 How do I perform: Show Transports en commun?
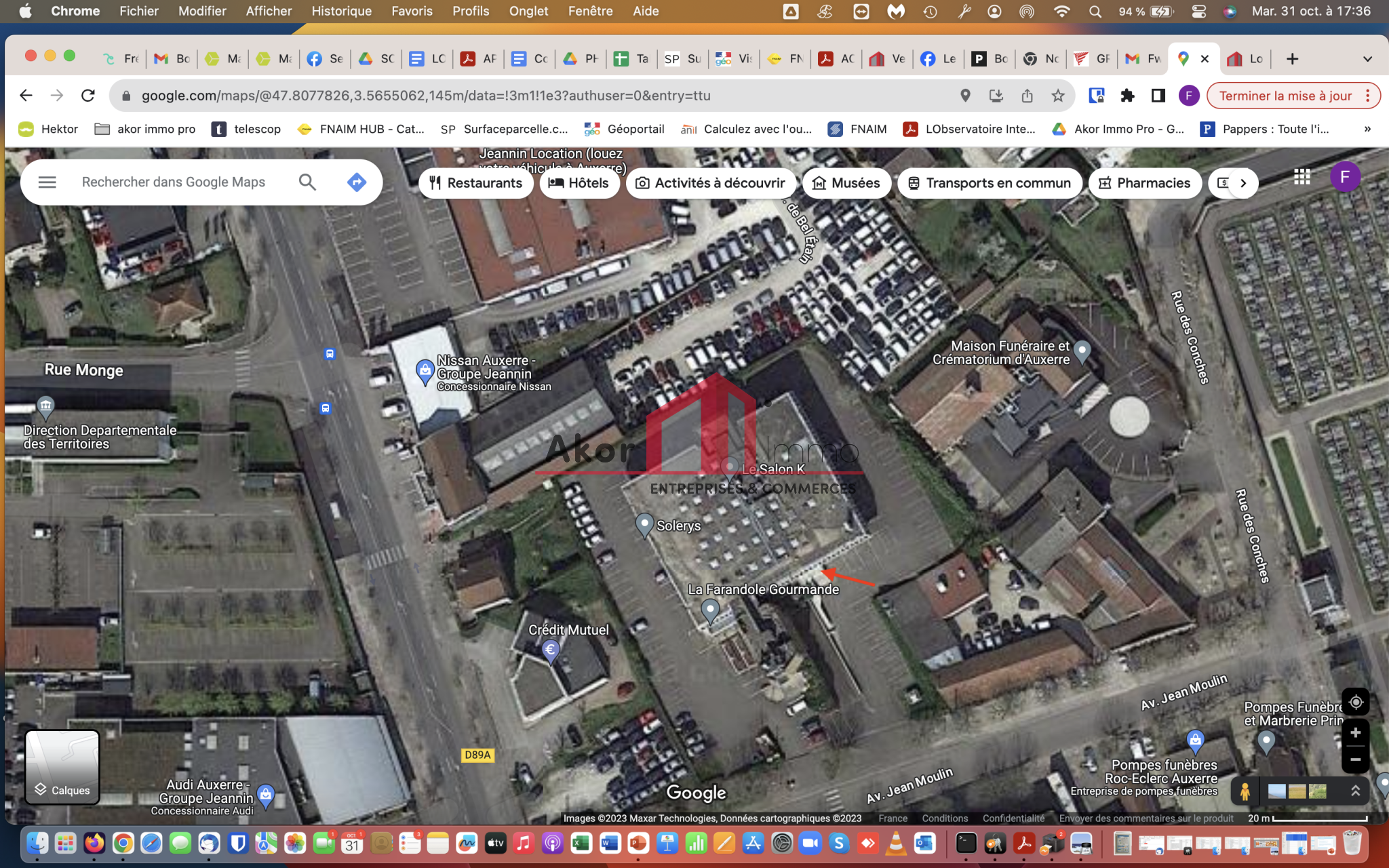coord(990,183)
